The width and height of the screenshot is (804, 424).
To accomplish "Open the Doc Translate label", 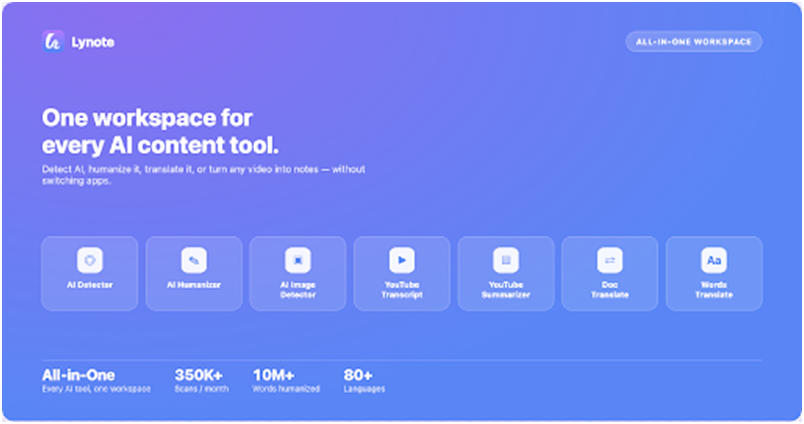I will pyautogui.click(x=610, y=290).
